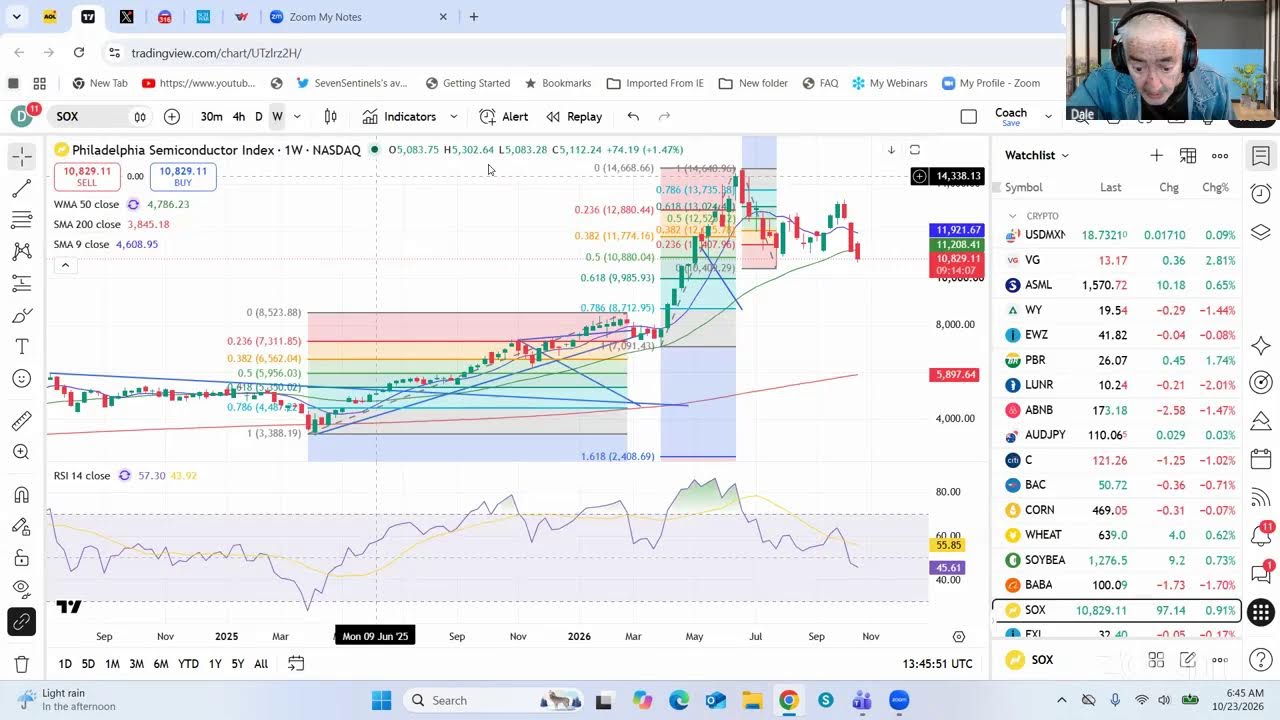Toggle lock all drawings
The width and height of the screenshot is (1280, 720).
[x=21, y=558]
